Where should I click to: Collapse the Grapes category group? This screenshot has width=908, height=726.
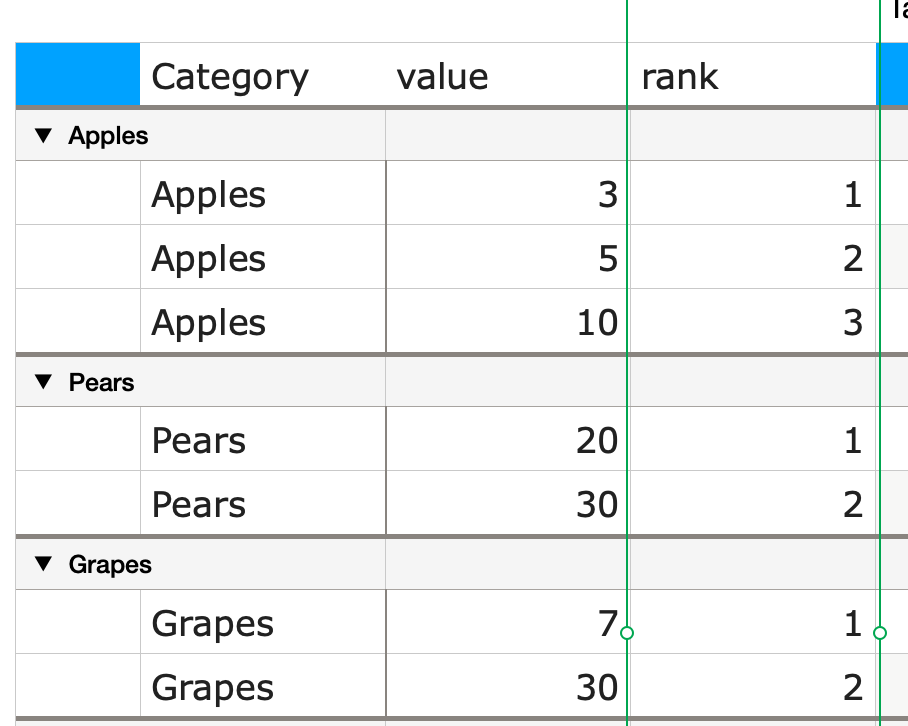click(x=43, y=564)
